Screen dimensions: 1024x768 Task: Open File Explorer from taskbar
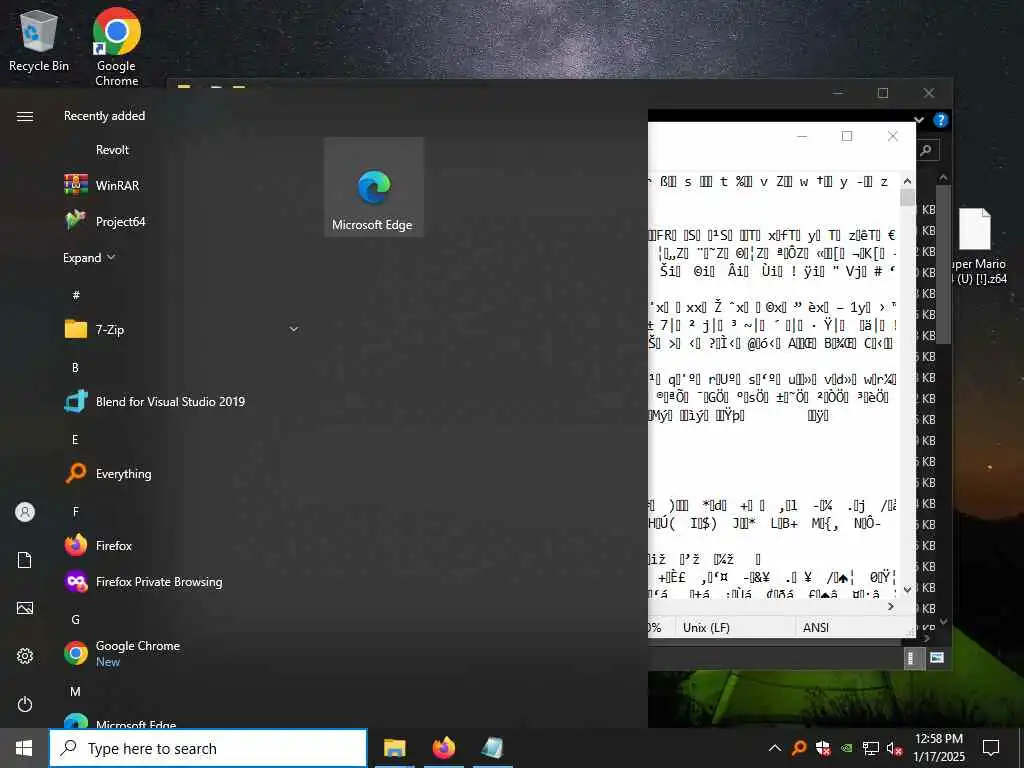click(x=394, y=748)
